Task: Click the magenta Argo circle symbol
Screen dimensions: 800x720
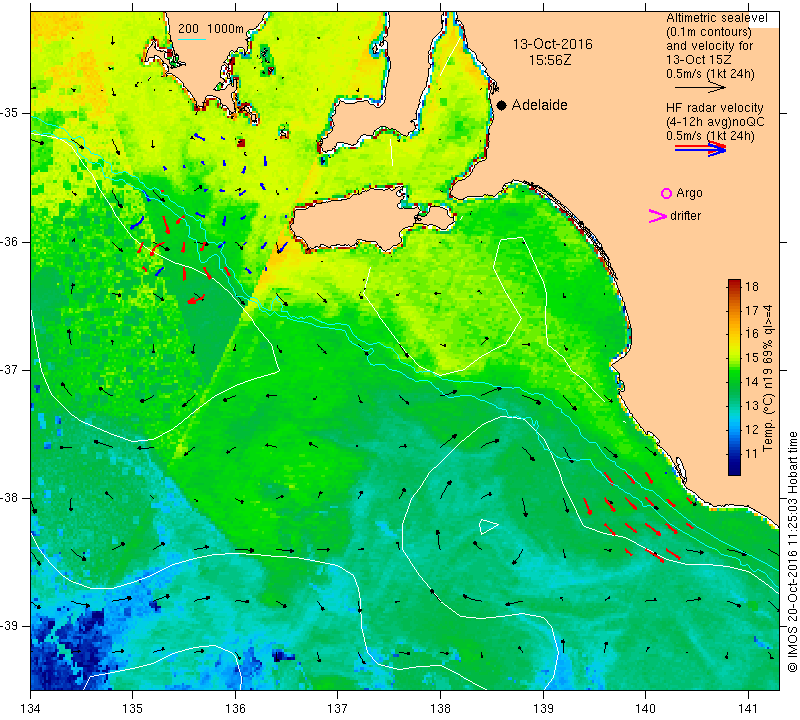Action: tap(666, 193)
